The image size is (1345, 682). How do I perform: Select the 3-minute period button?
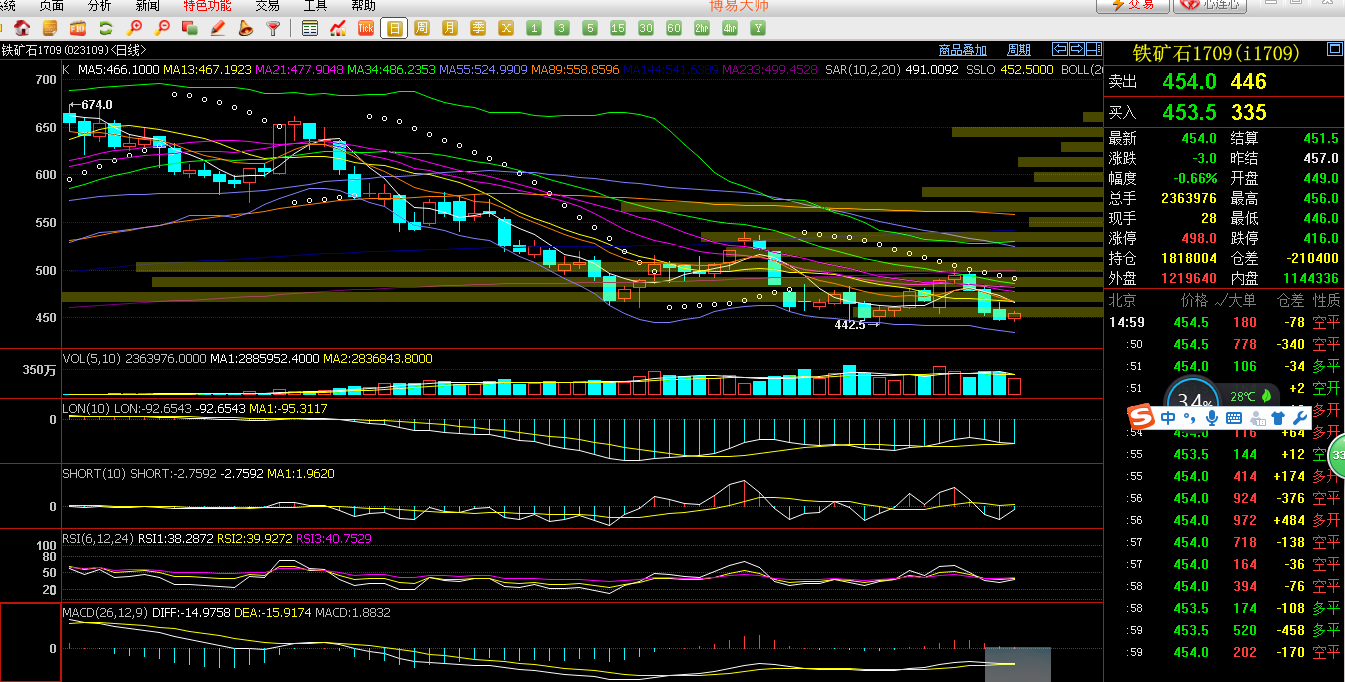click(563, 28)
